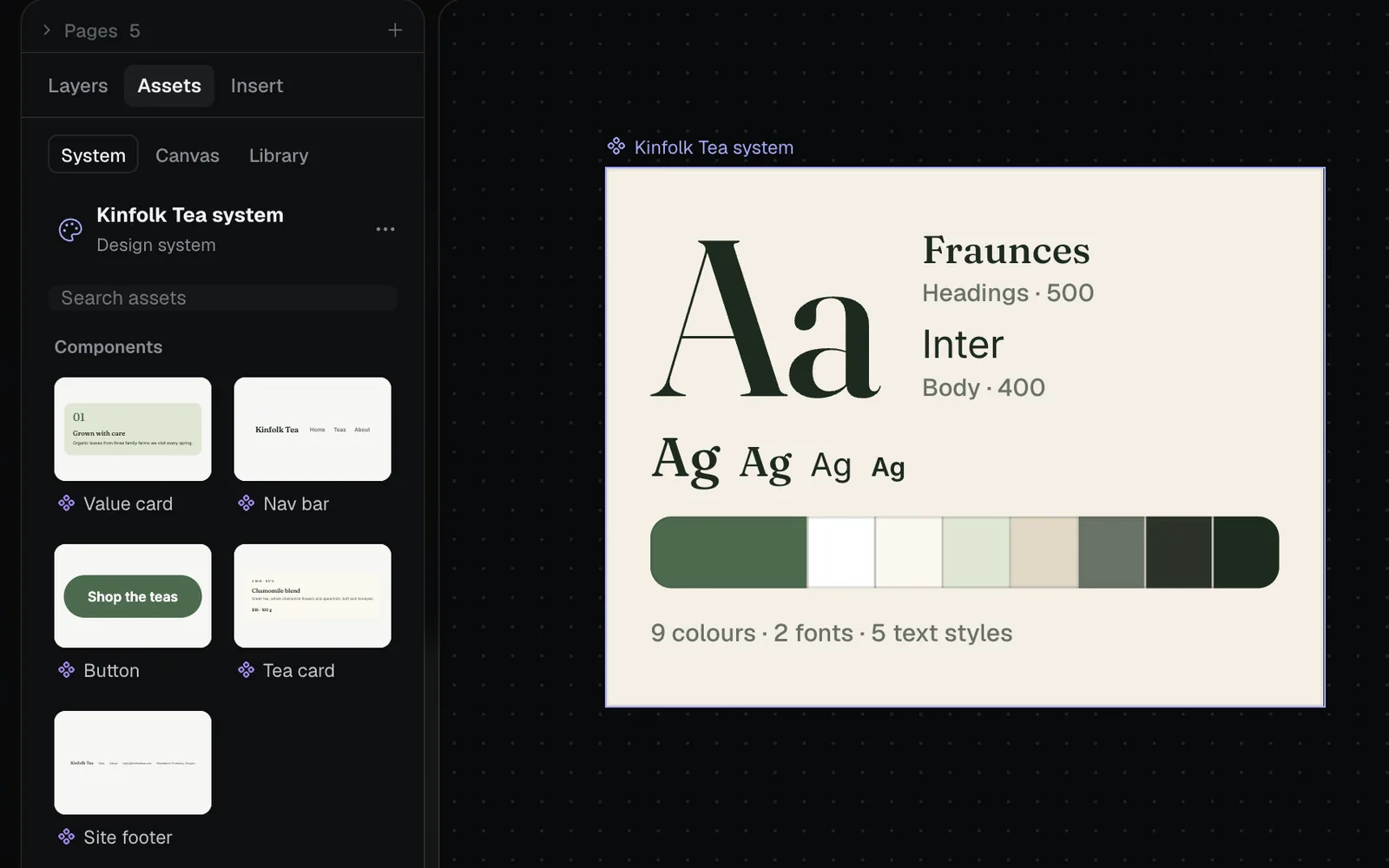Select the Value card thumbnail
1389x868 pixels.
click(133, 429)
